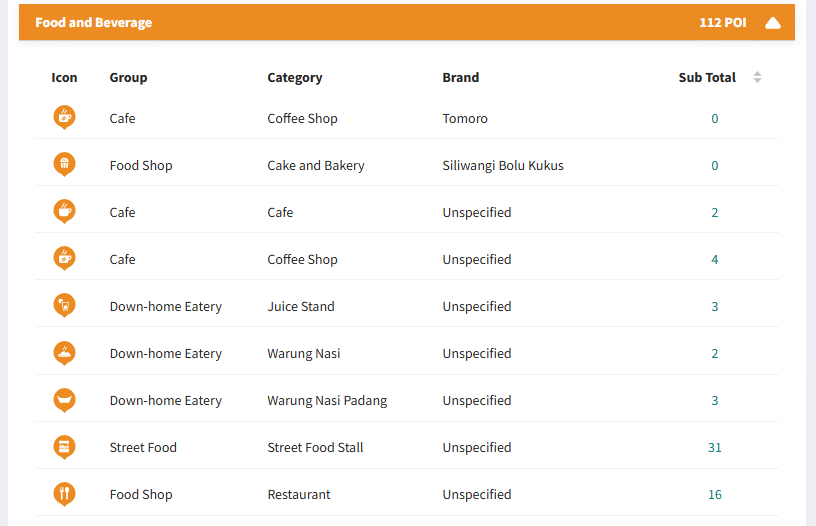Screen dimensions: 816x526
Task: Open Juice Stand sub total 3 link
Action: tap(715, 306)
